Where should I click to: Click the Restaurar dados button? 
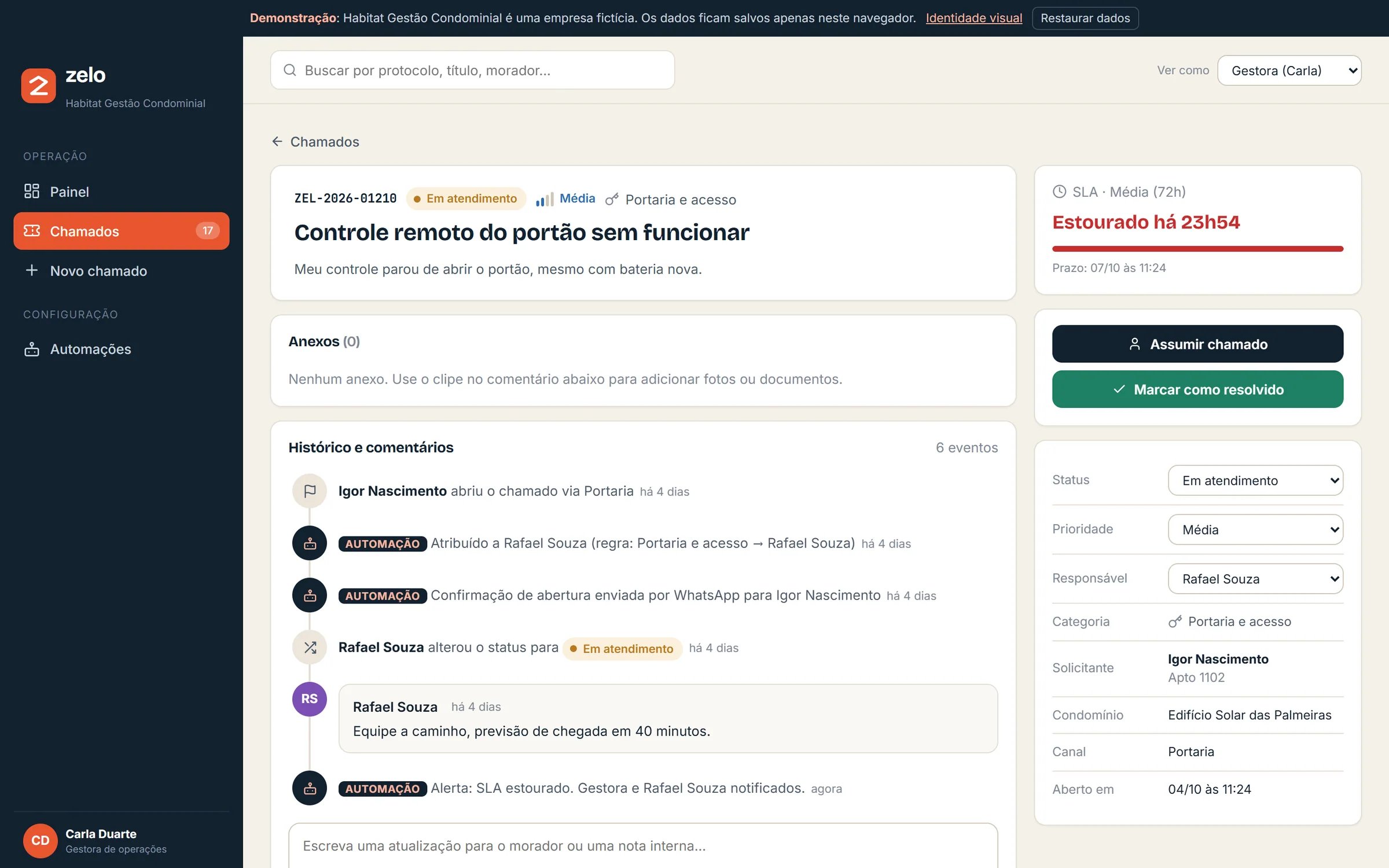click(x=1085, y=18)
